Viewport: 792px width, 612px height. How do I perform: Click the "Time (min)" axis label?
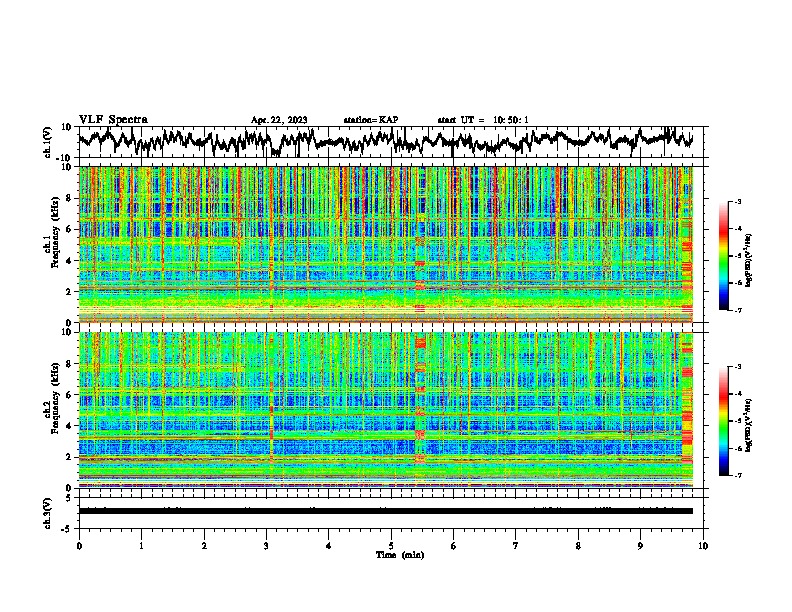[400, 555]
